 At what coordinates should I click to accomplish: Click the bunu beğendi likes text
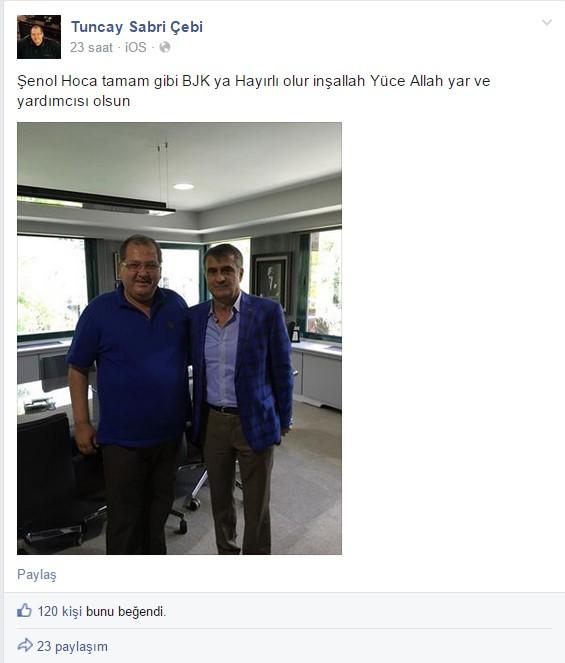pos(126,611)
